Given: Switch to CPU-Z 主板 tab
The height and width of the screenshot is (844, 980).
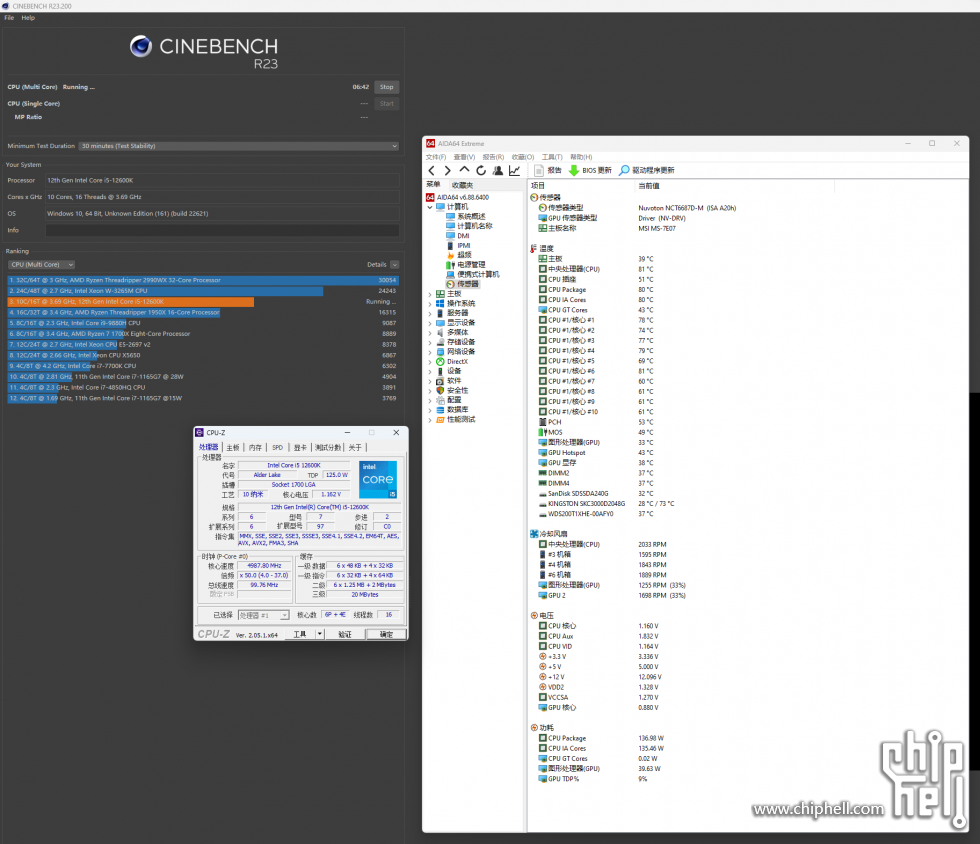Looking at the screenshot, I should coord(233,448).
